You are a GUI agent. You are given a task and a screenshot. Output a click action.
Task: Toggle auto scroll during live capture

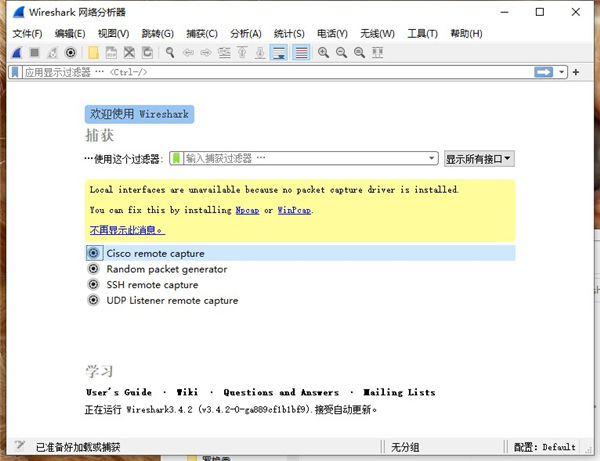[279, 52]
